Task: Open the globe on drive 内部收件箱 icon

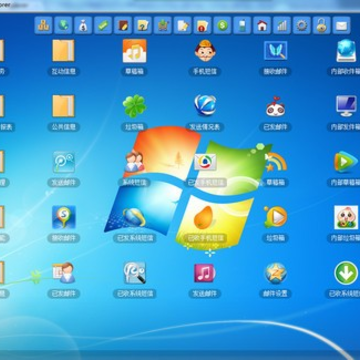Action: (x=346, y=51)
